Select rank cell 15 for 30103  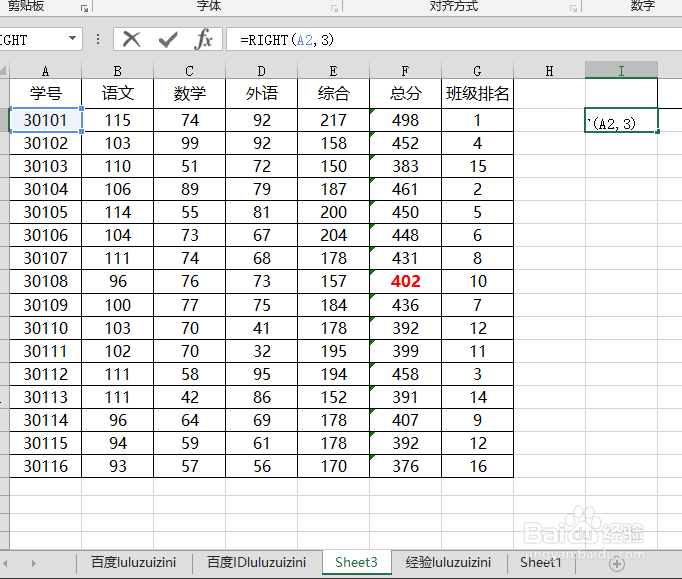pos(477,166)
